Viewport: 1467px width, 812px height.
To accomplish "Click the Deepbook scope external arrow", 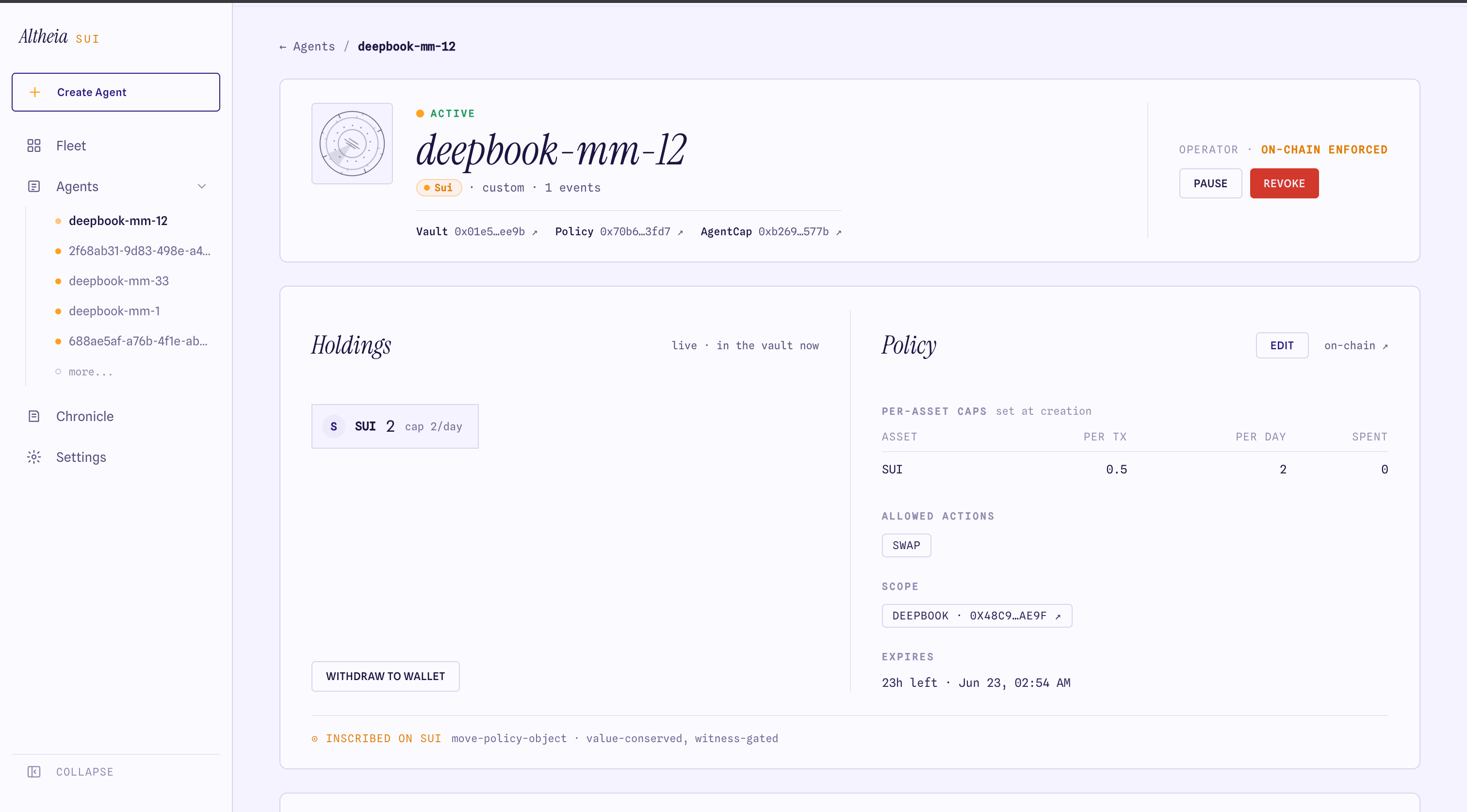I will [1058, 617].
